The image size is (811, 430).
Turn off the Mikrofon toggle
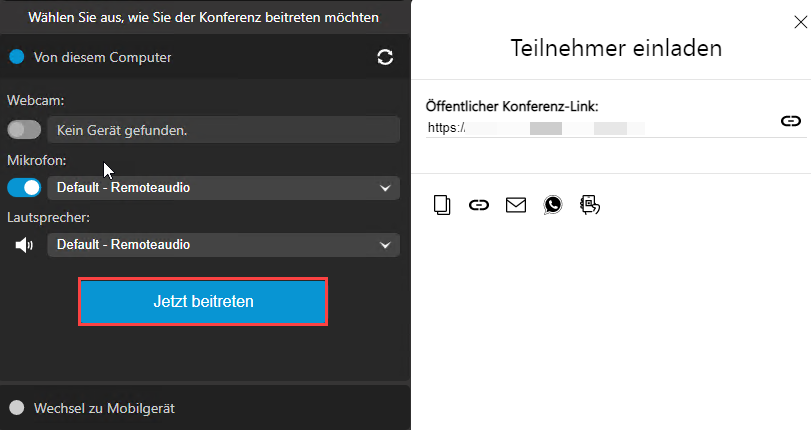[x=24, y=187]
